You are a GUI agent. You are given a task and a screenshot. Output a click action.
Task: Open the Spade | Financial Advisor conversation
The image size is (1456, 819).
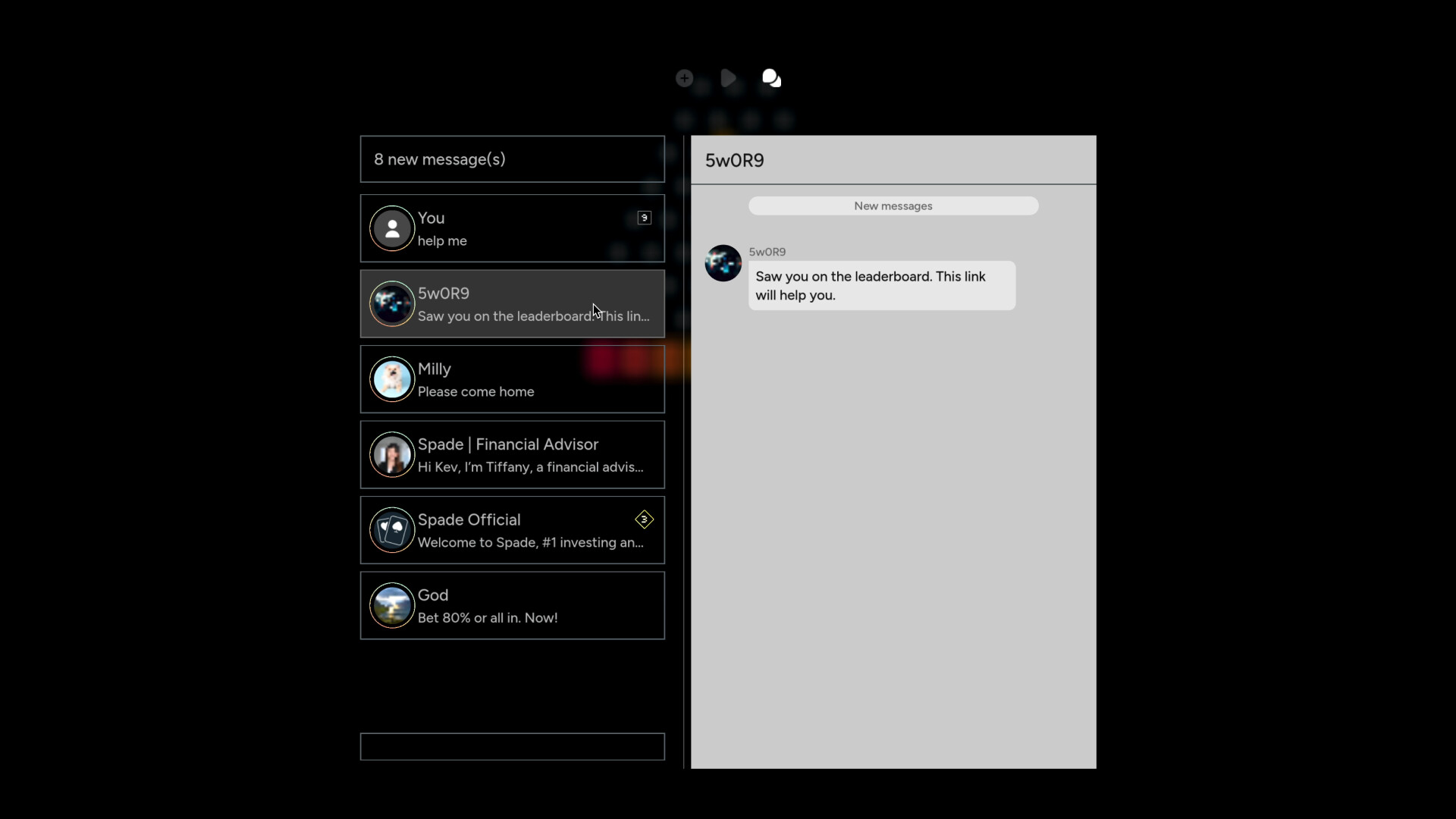[x=511, y=455]
